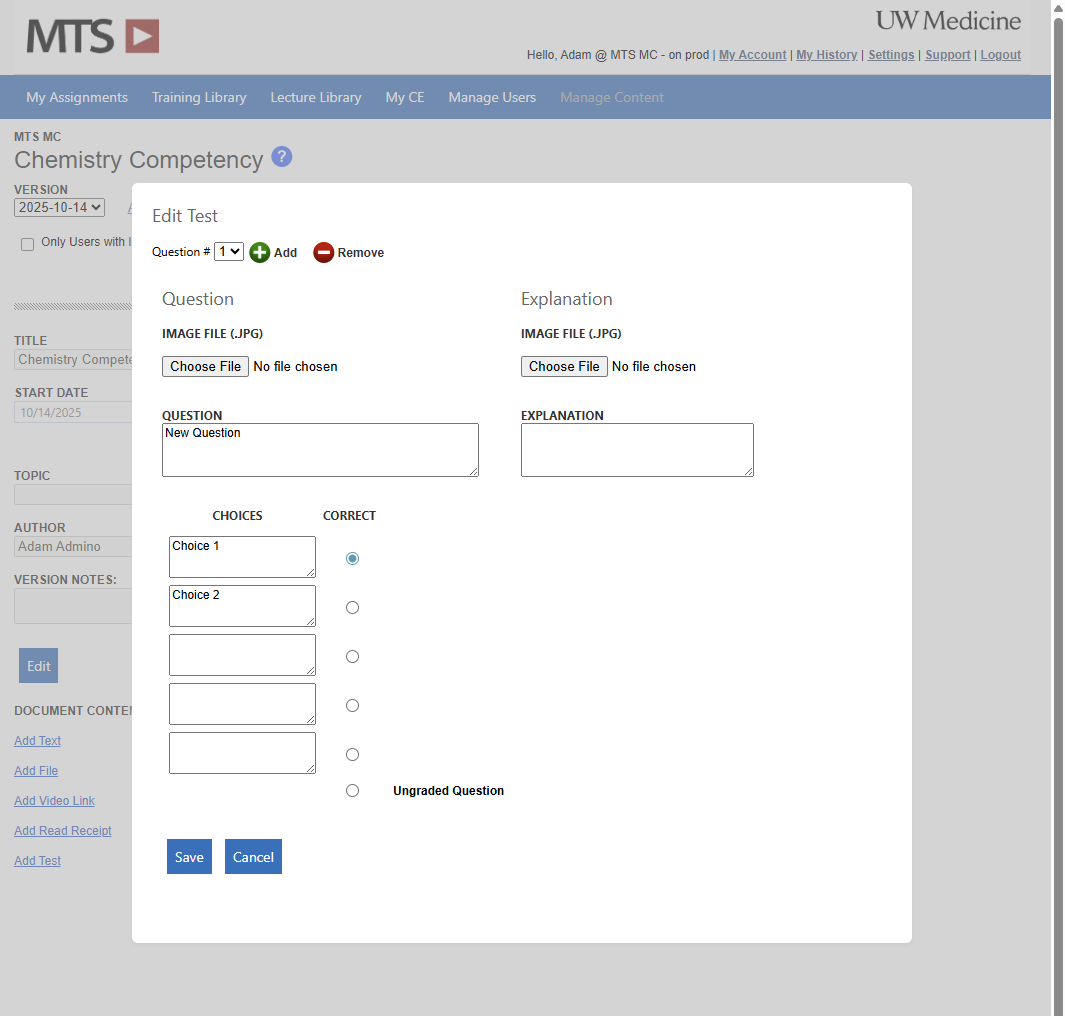1065x1016 pixels.
Task: Click inside the Explanation text area
Action: (637, 449)
